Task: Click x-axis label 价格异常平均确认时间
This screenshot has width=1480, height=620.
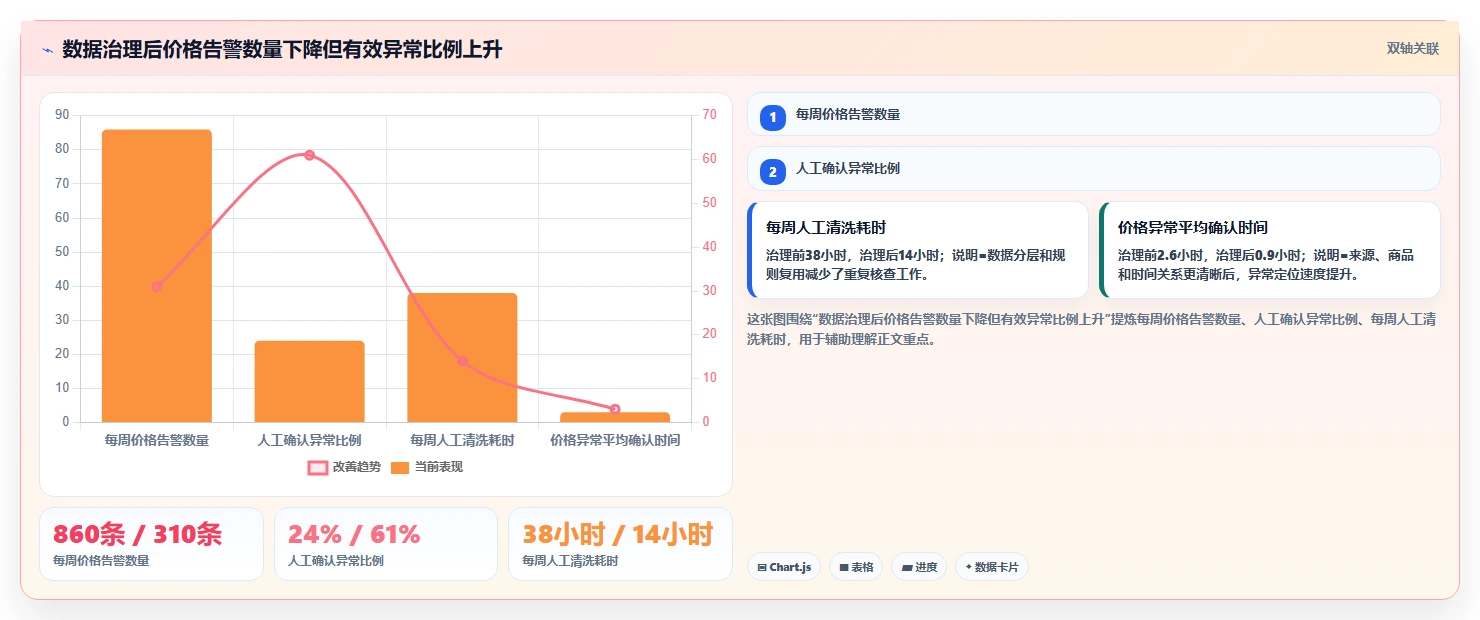Action: (615, 440)
